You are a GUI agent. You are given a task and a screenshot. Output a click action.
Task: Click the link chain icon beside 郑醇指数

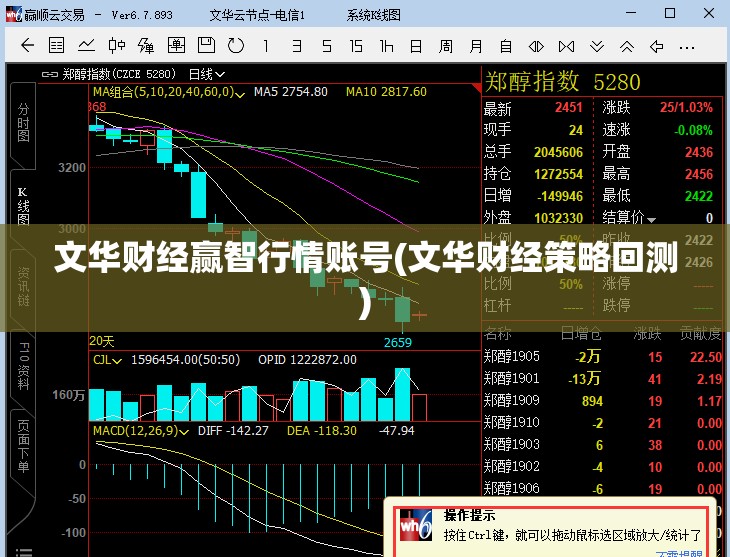(49, 74)
